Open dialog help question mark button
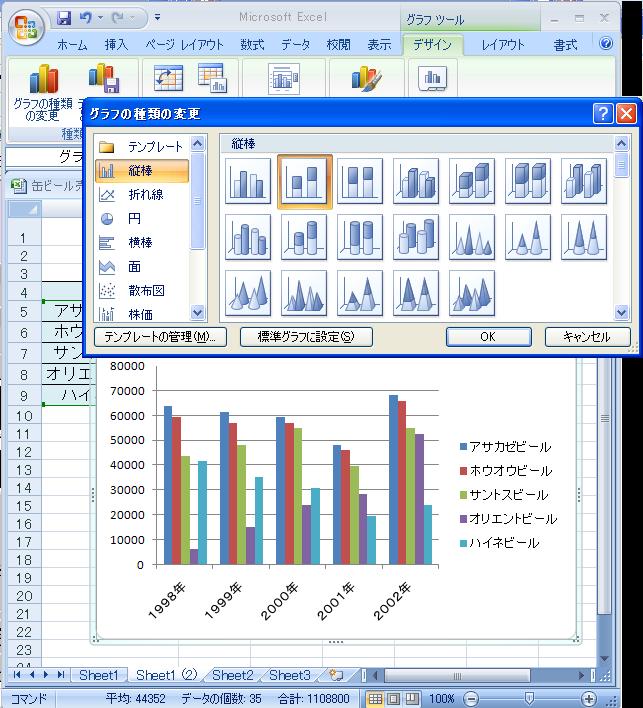 click(603, 113)
